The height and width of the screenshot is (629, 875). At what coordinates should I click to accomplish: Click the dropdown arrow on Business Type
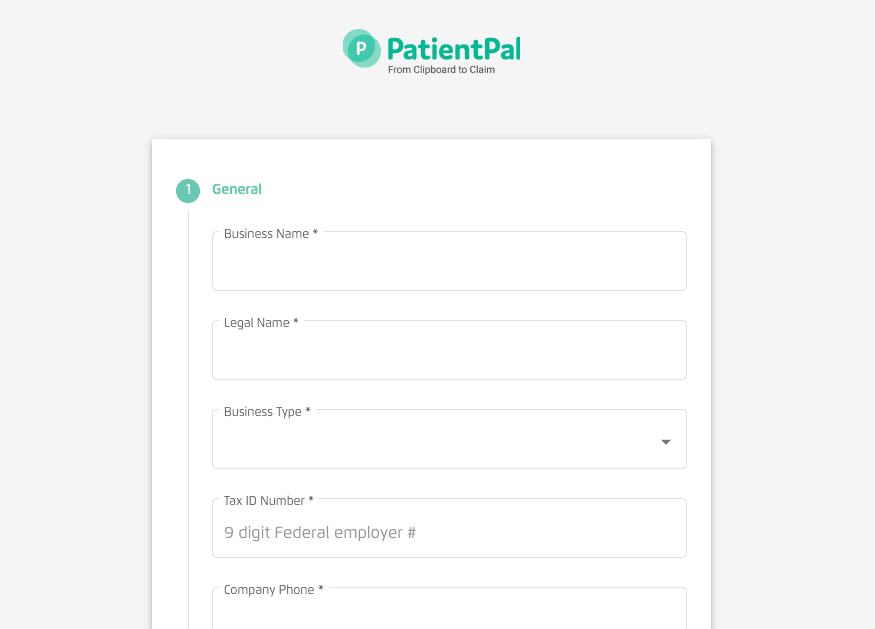664,440
